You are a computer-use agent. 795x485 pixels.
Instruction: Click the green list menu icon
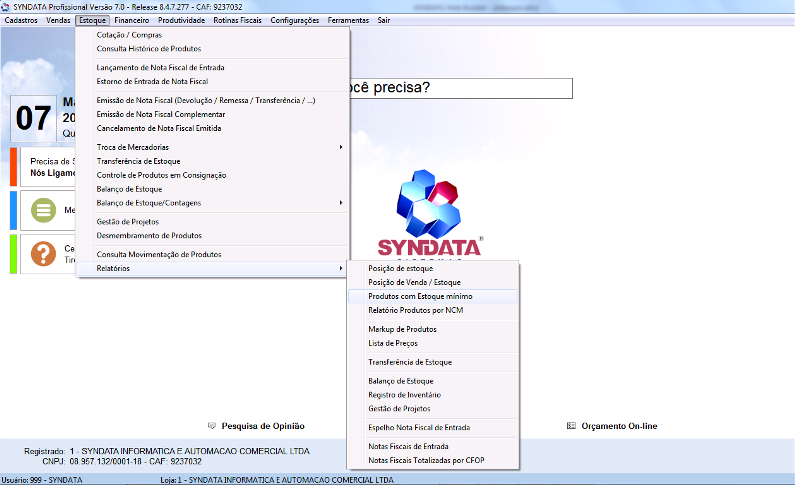pos(44,210)
